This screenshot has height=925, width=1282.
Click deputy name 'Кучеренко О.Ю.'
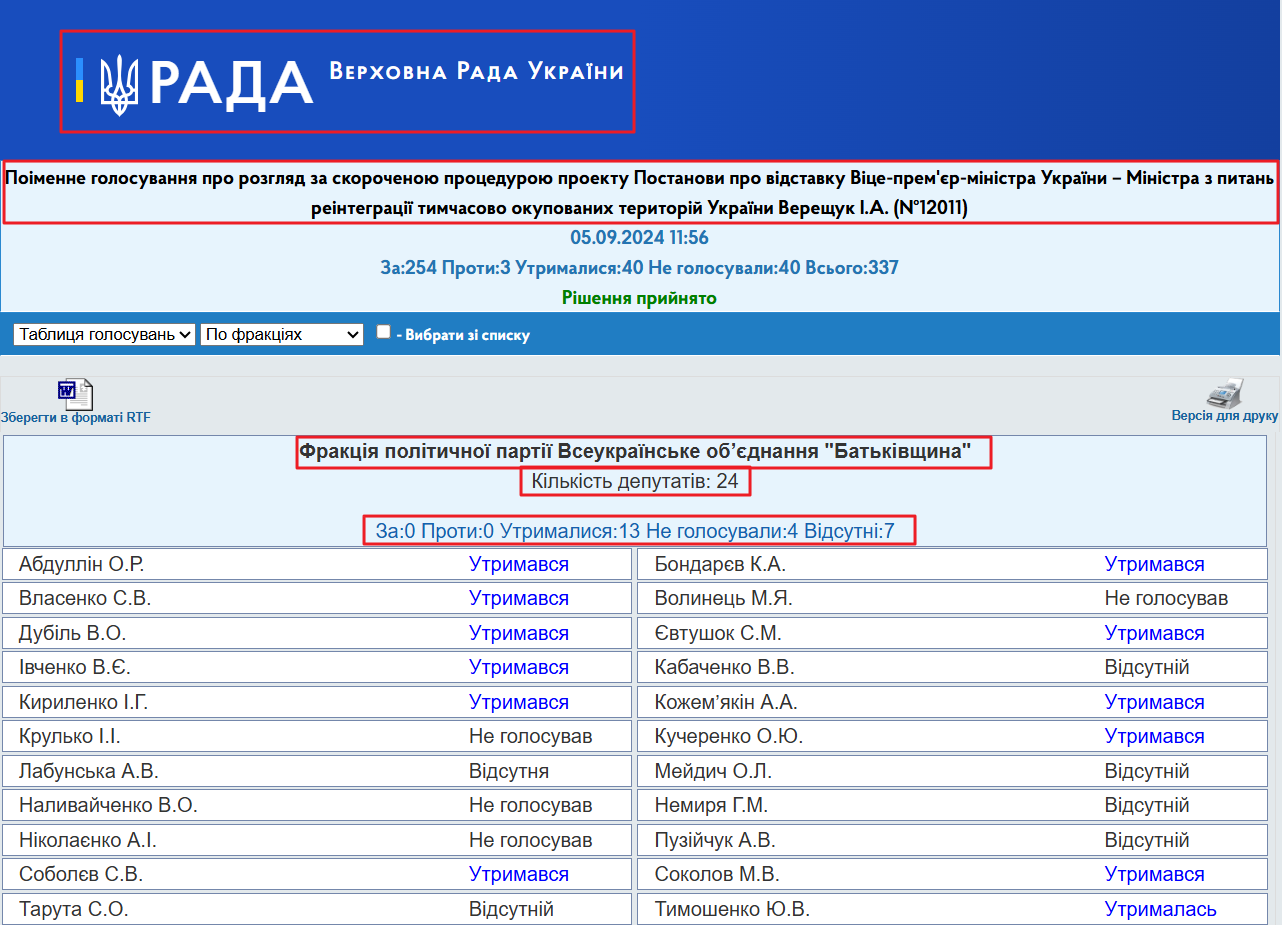tap(729, 737)
